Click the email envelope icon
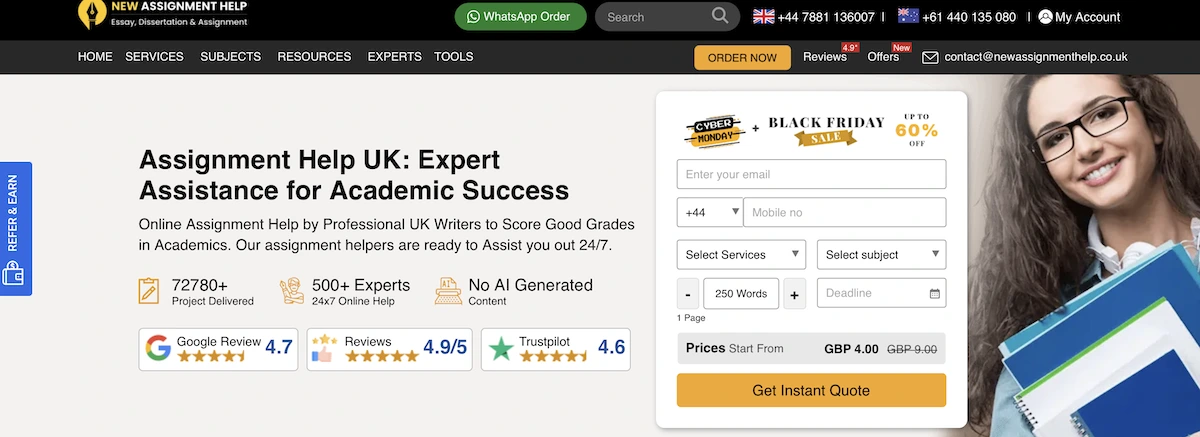1200x437 pixels. pos(930,58)
